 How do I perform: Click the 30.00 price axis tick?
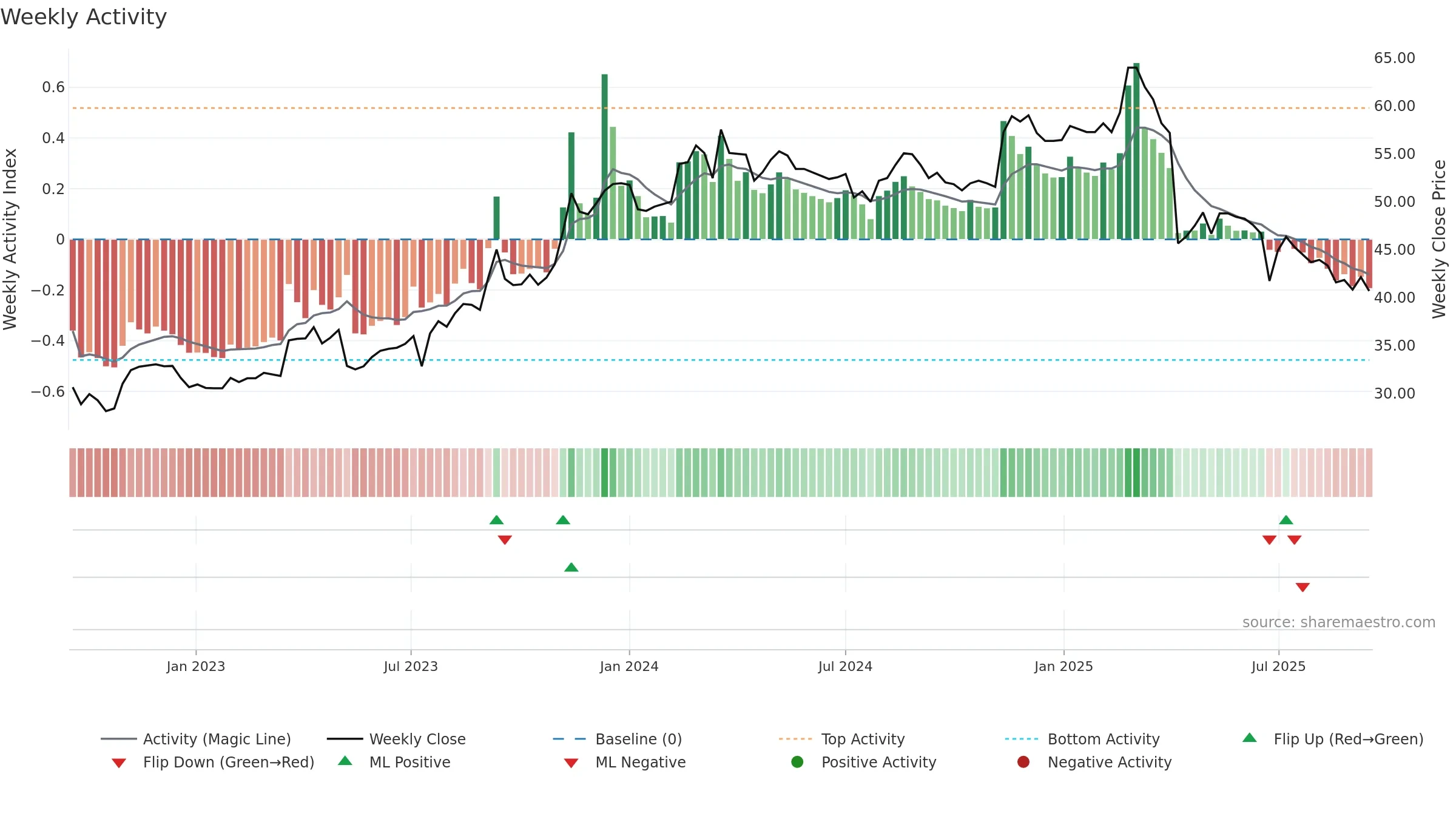(x=1395, y=394)
